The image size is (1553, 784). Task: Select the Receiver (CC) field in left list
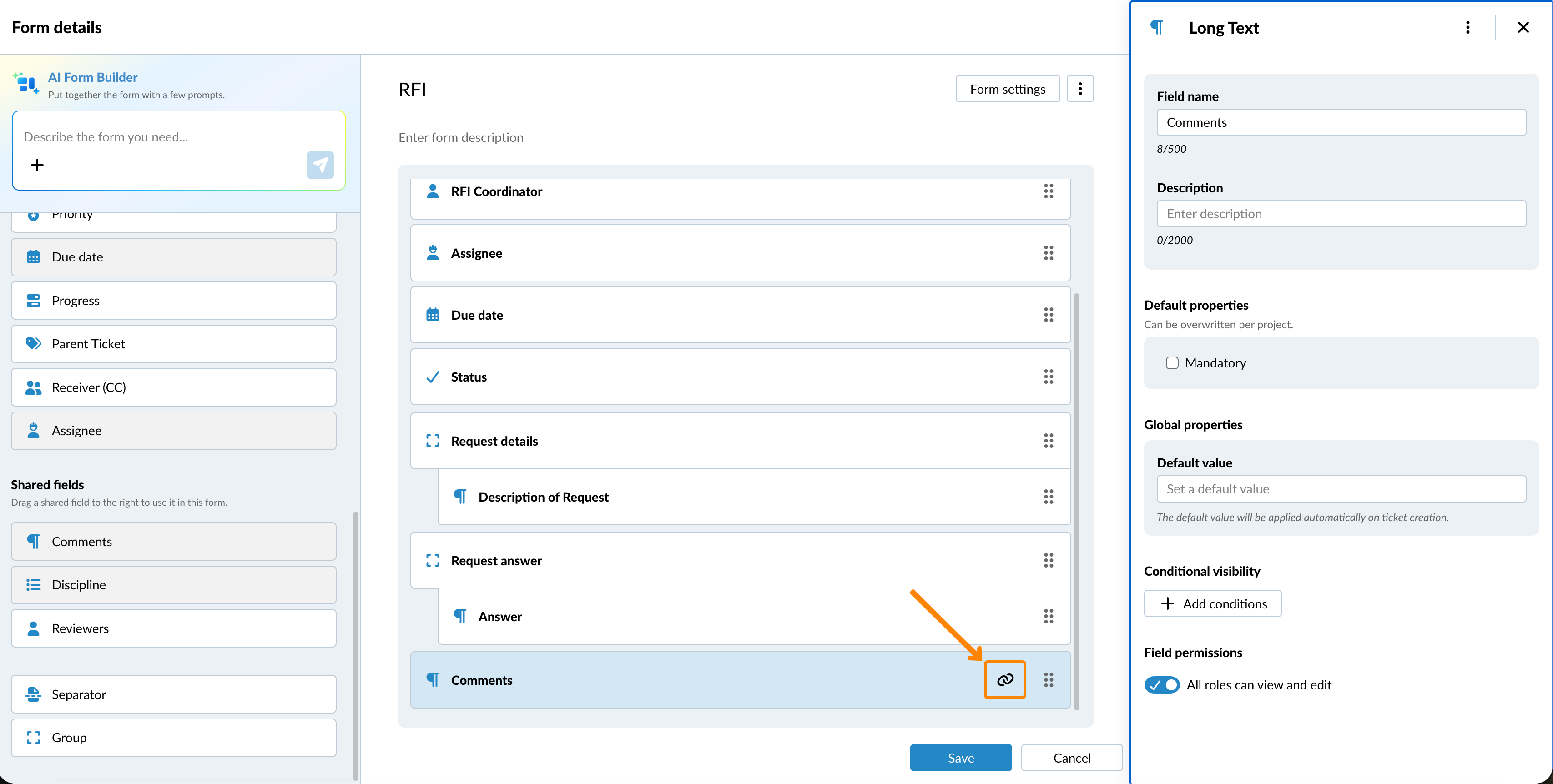pos(174,387)
